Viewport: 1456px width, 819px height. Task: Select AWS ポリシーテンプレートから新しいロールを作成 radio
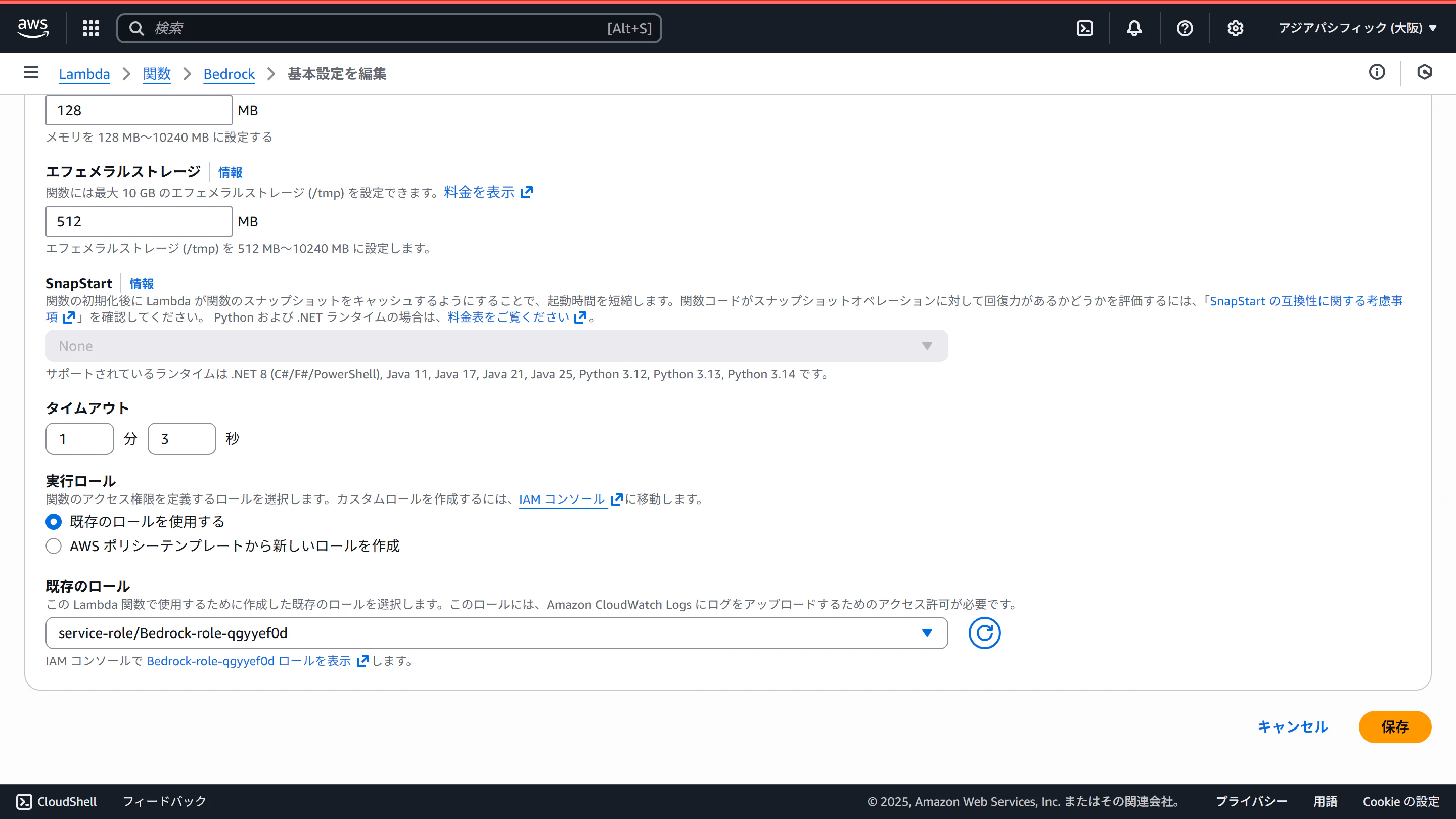pos(54,546)
